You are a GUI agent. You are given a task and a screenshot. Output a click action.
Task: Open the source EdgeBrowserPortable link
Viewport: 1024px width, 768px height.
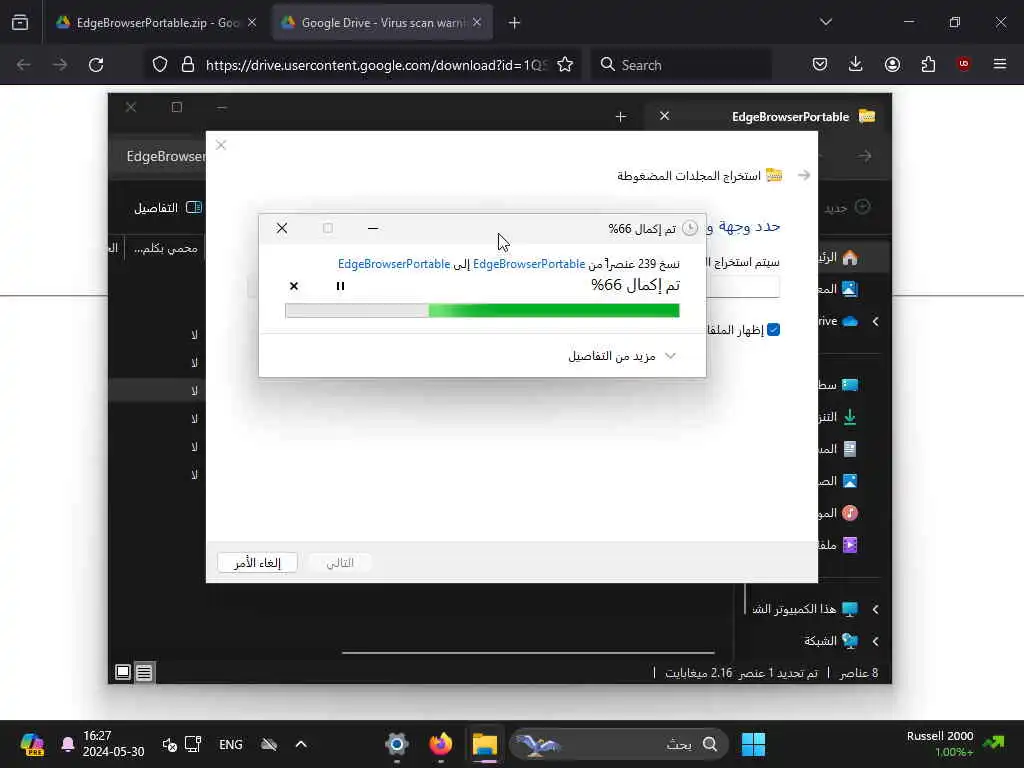[x=529, y=264]
